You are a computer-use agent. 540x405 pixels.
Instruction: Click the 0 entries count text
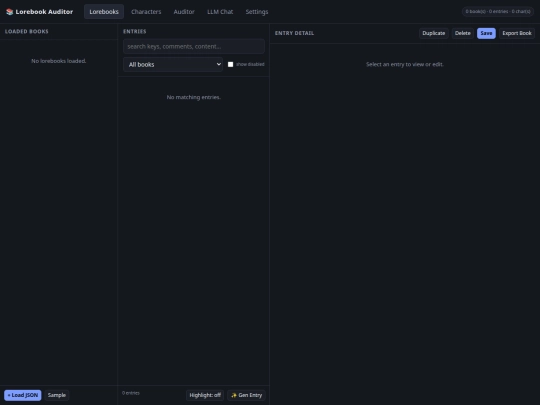131,393
